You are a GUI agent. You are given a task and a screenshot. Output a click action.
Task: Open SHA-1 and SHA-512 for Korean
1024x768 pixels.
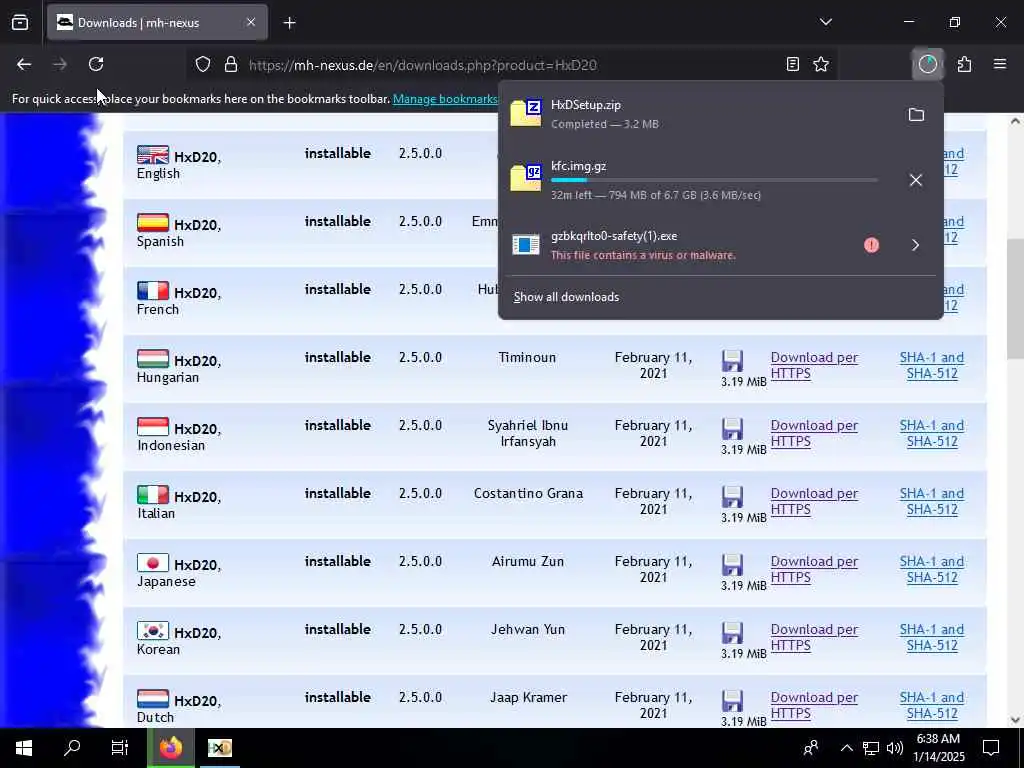[932, 637]
